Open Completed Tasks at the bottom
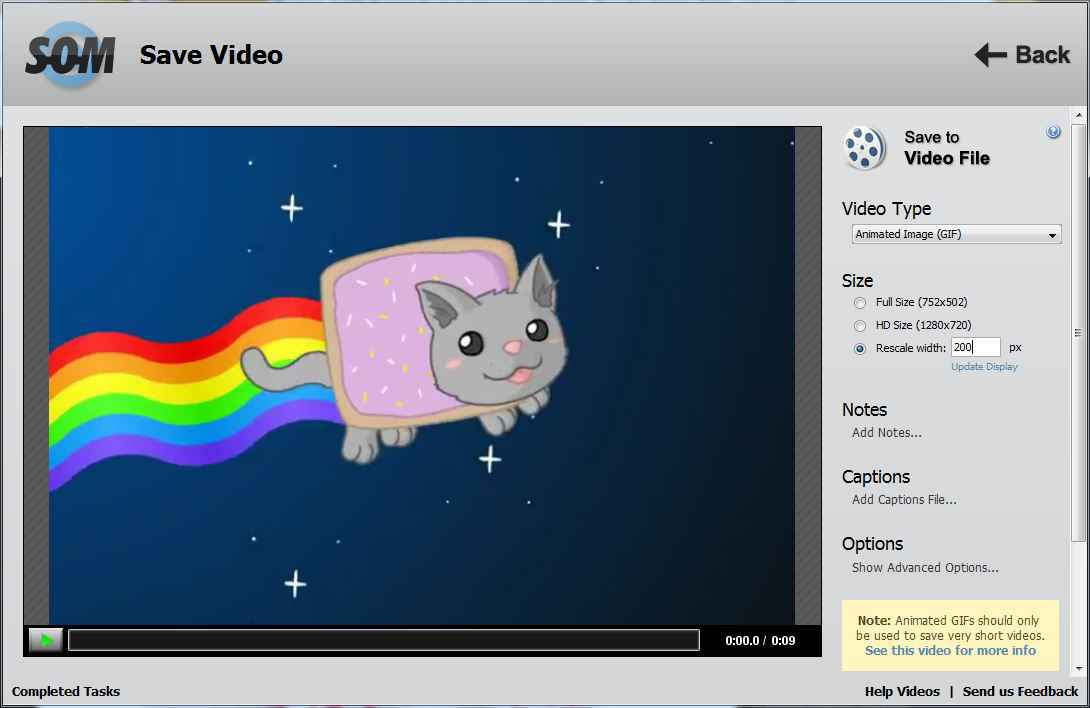The width and height of the screenshot is (1090, 708). tap(66, 691)
